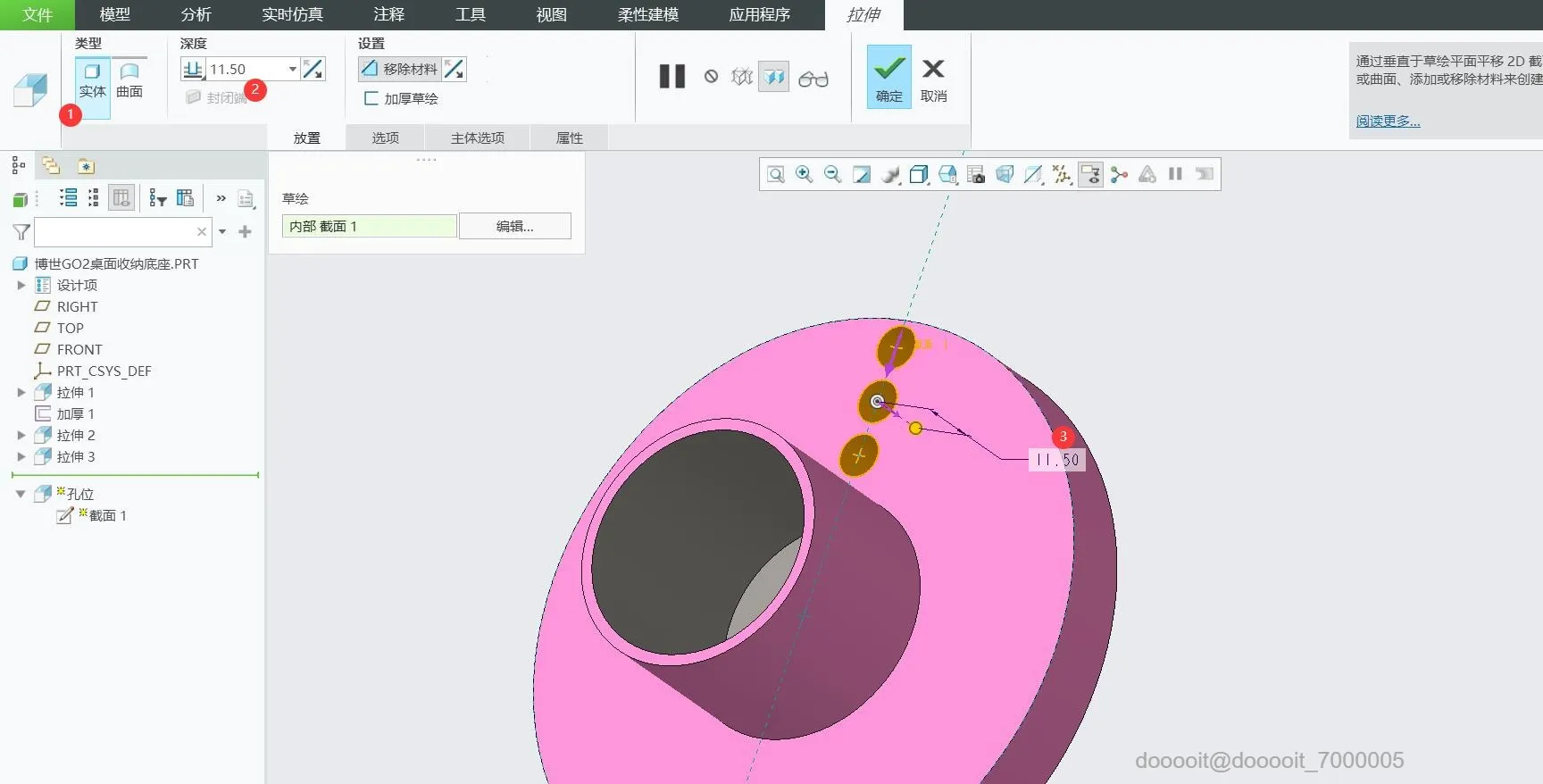Click the model tree search field
Screen dimensions: 1543x784
pyautogui.click(x=114, y=232)
